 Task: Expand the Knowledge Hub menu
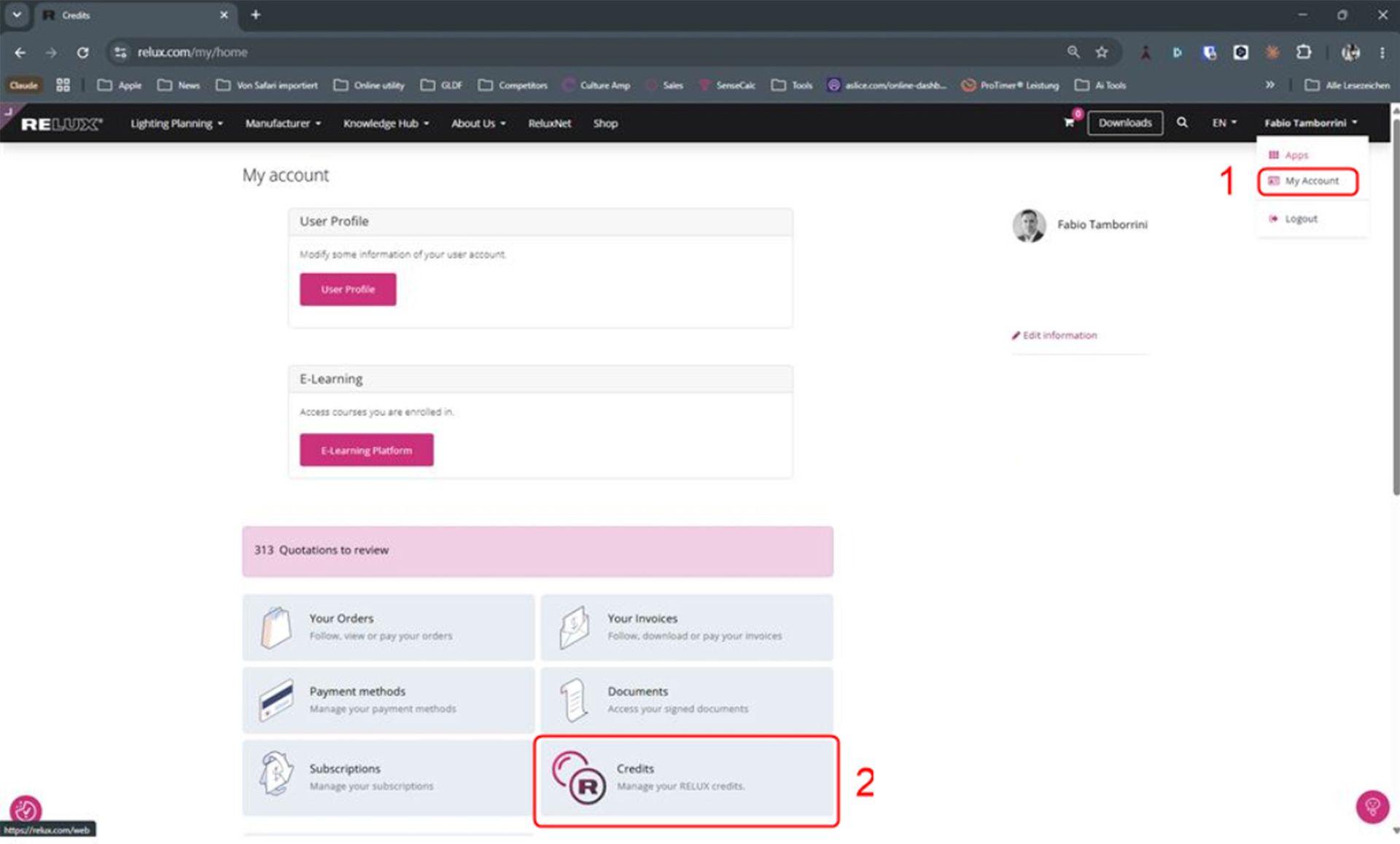click(x=386, y=124)
